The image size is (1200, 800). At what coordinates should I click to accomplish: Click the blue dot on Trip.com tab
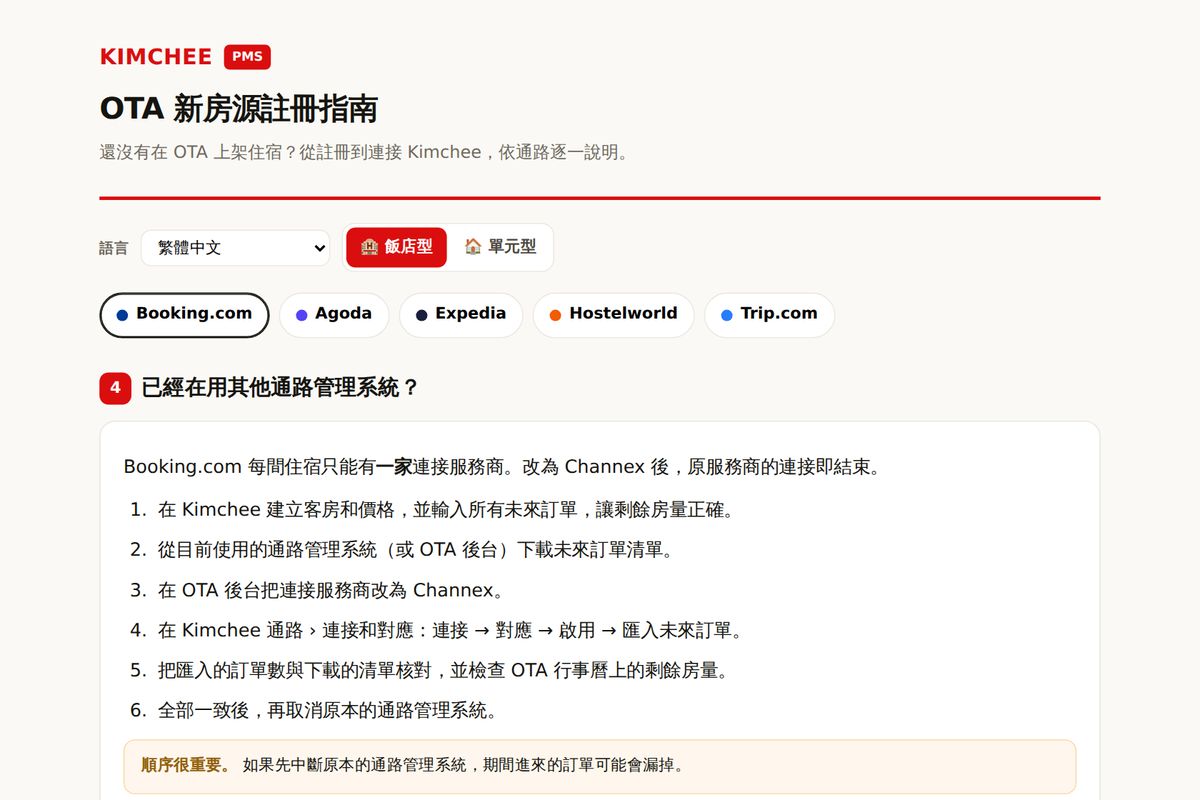[x=726, y=315]
